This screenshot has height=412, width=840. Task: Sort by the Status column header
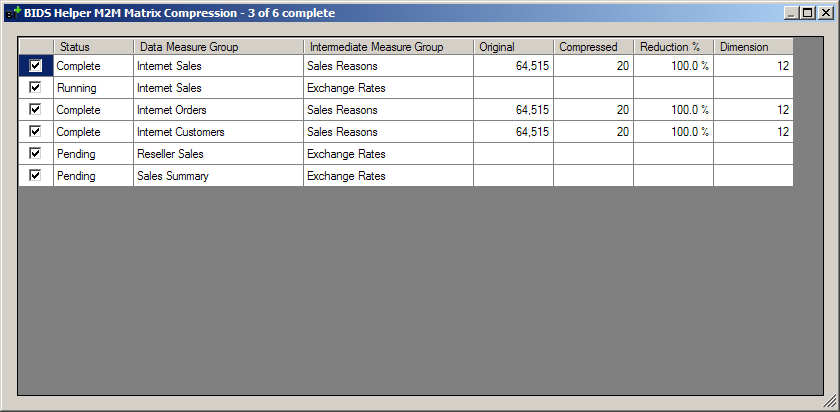click(93, 47)
